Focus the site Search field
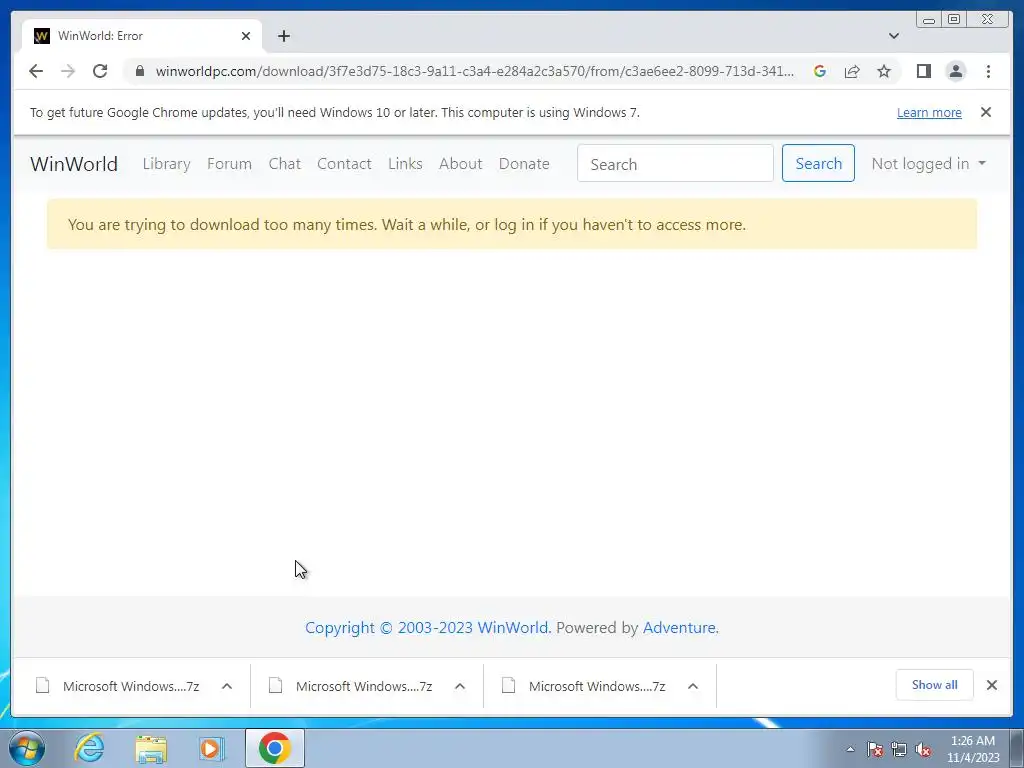Screen dimensions: 1024x768 click(x=675, y=163)
